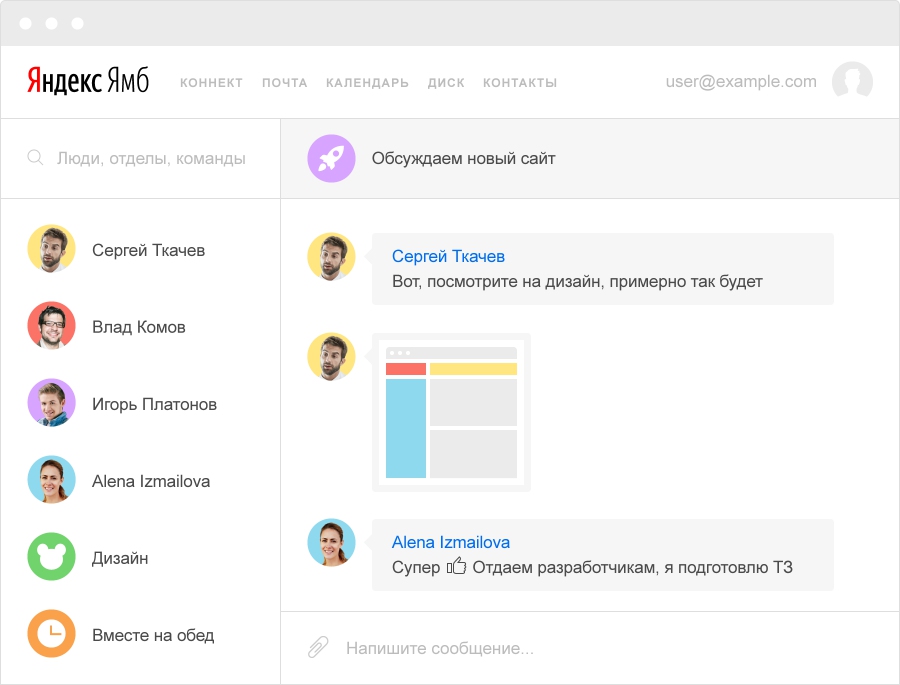Go to the Календарь section
Viewport: 900px width, 685px height.
367,83
